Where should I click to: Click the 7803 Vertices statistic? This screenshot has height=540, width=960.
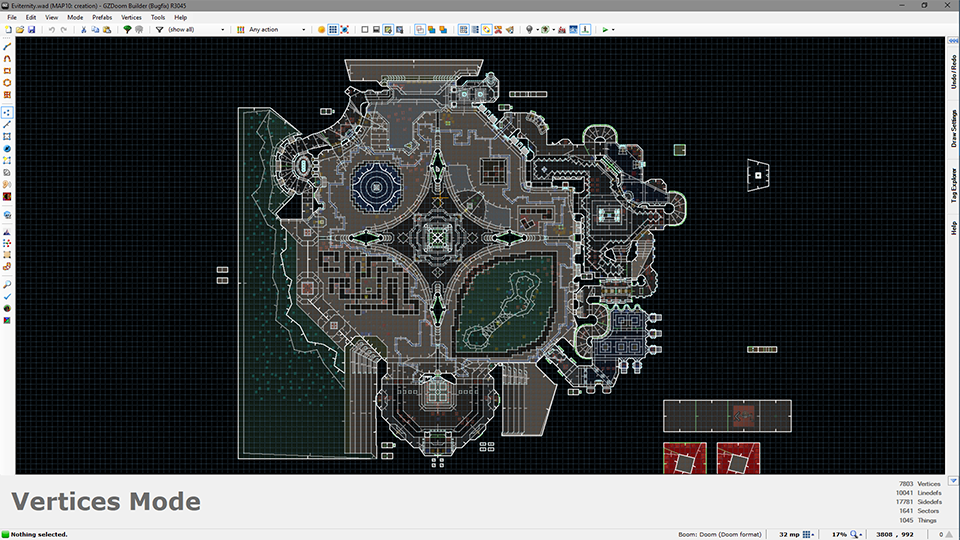[x=920, y=484]
